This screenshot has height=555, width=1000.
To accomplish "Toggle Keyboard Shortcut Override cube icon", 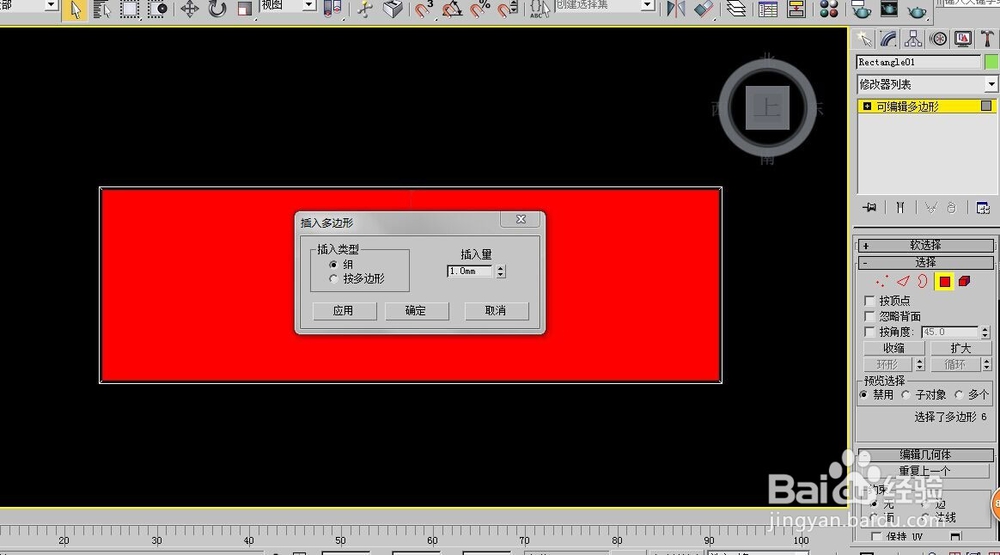I will [x=393, y=10].
